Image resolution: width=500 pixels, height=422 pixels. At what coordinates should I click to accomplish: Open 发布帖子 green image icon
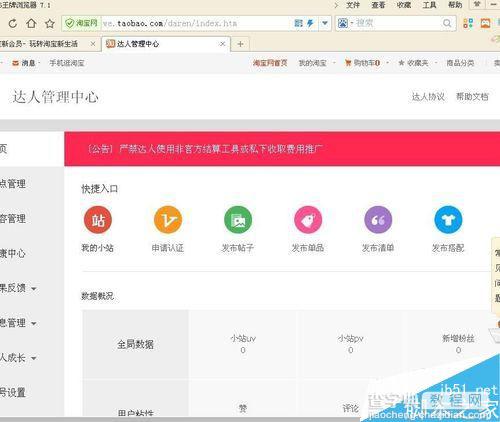238,220
